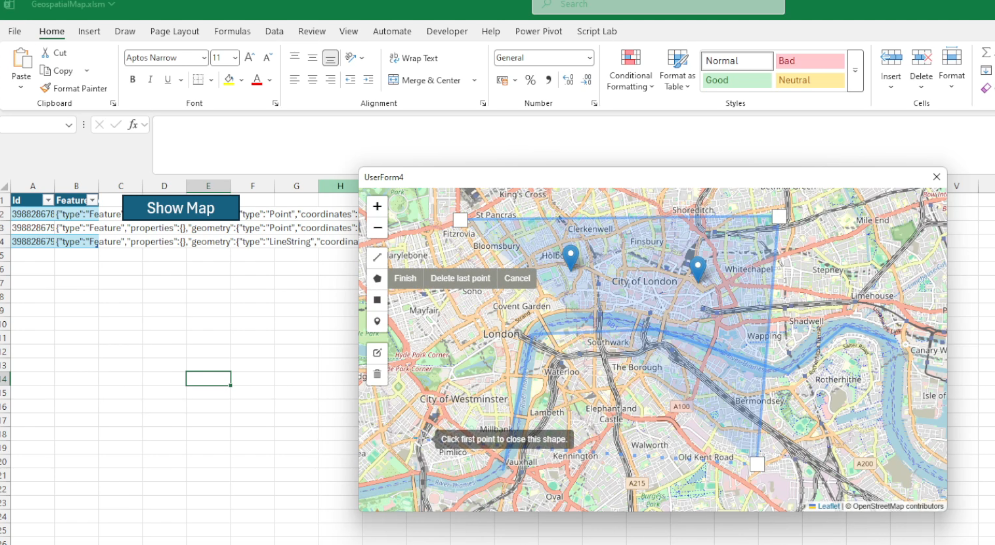The width and height of the screenshot is (995, 545).
Task: Apply the green Good cell style
Action: click(x=736, y=80)
